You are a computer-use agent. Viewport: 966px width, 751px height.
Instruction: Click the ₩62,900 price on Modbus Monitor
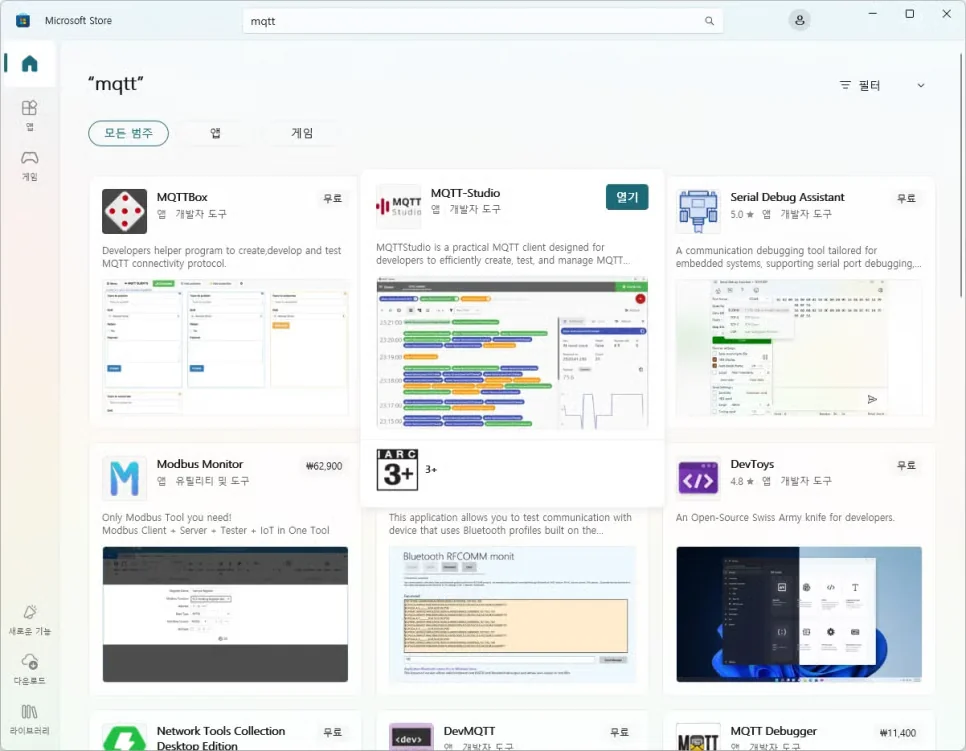[324, 466]
